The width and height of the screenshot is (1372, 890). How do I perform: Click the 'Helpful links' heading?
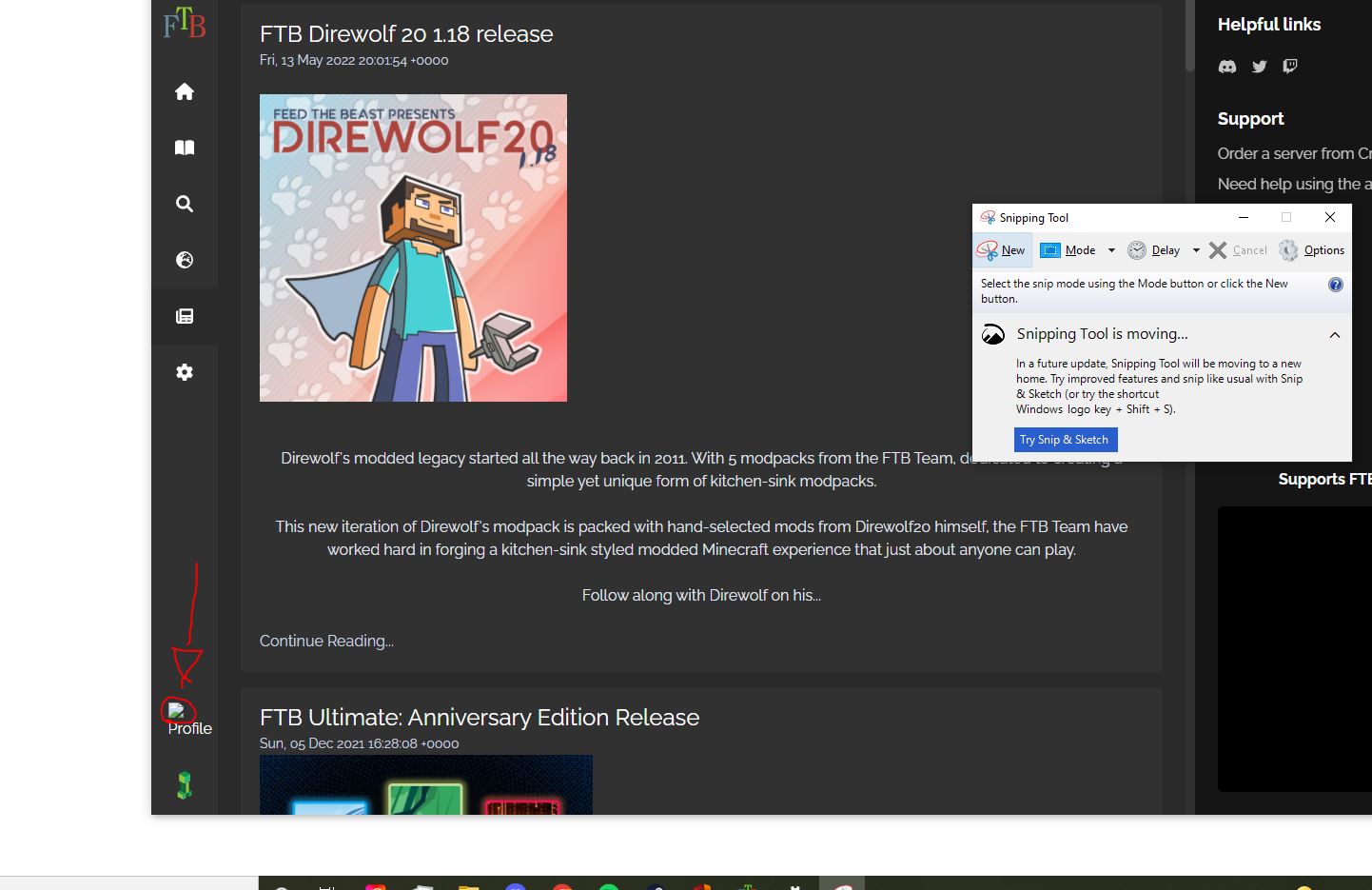1269,25
